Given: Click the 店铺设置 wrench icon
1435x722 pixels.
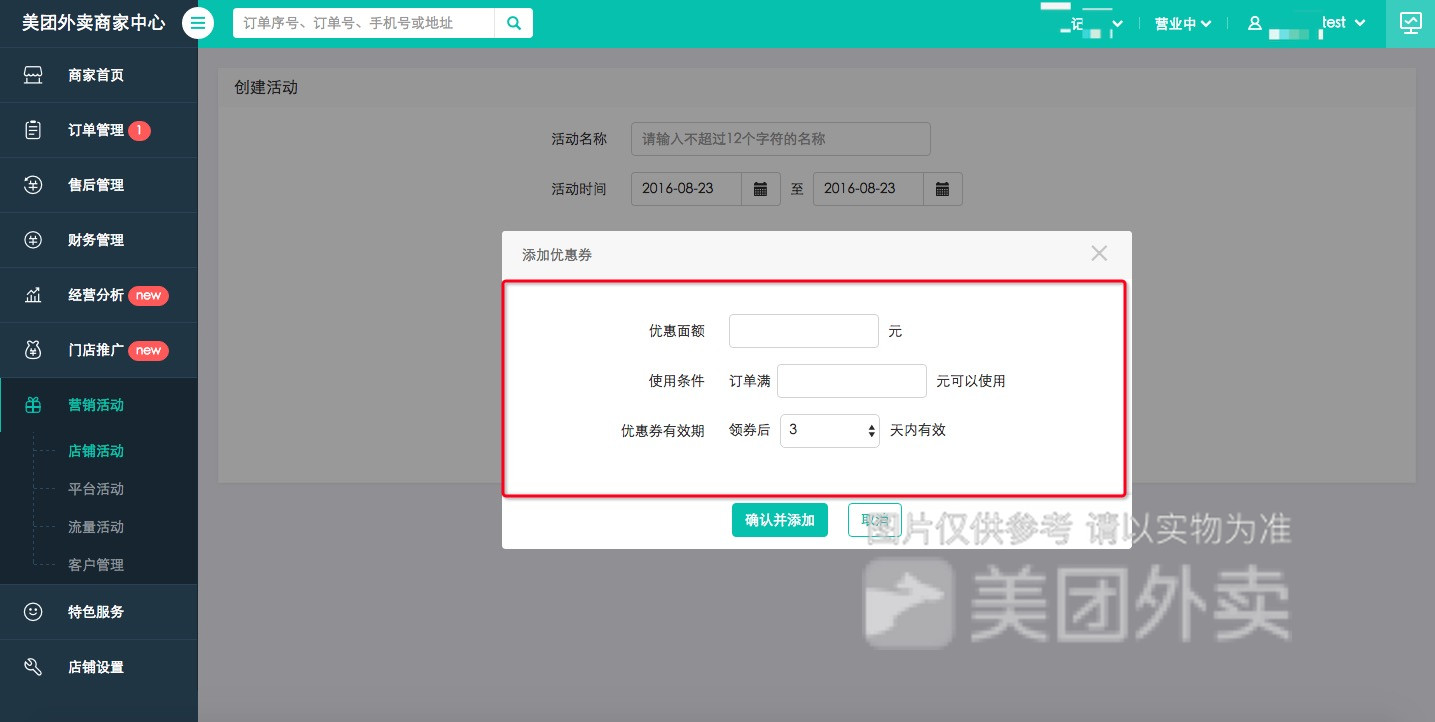Looking at the screenshot, I should [x=33, y=667].
